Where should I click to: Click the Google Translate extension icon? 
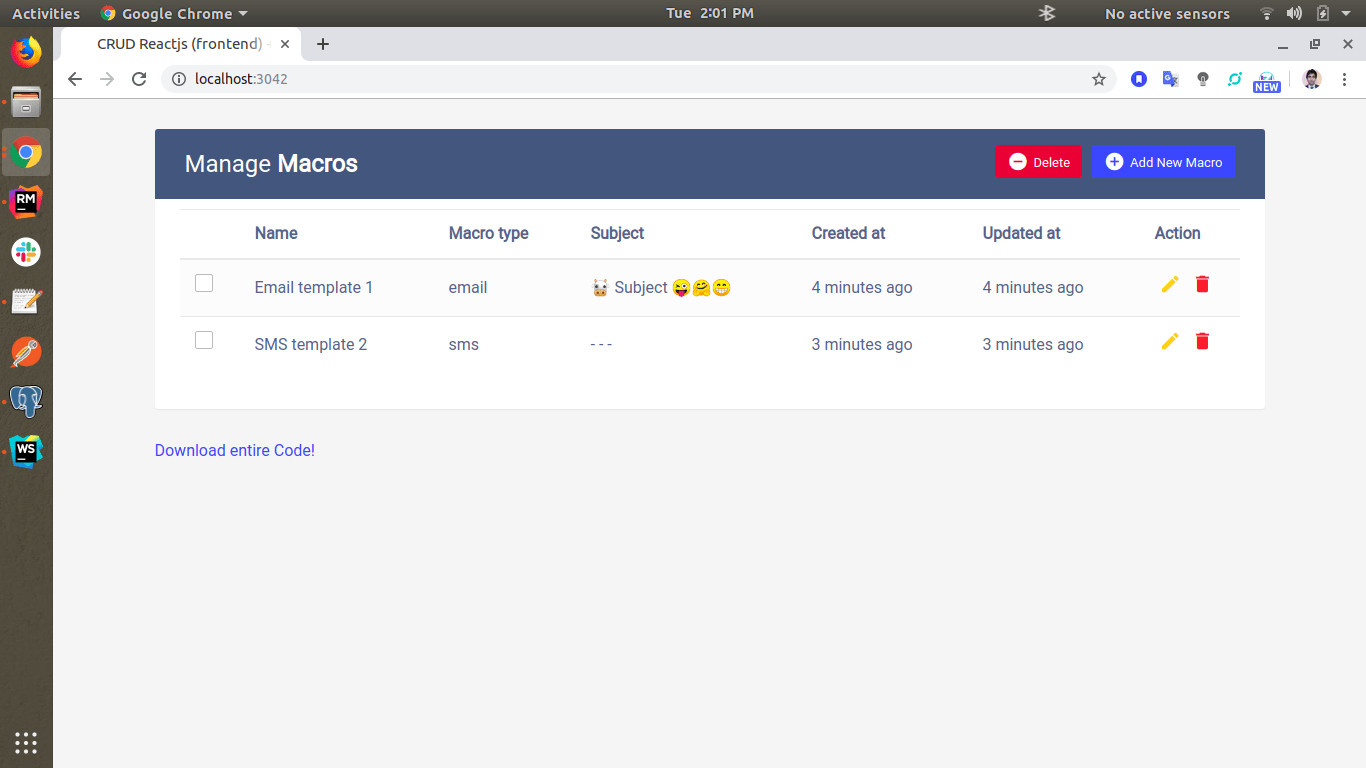(1170, 78)
